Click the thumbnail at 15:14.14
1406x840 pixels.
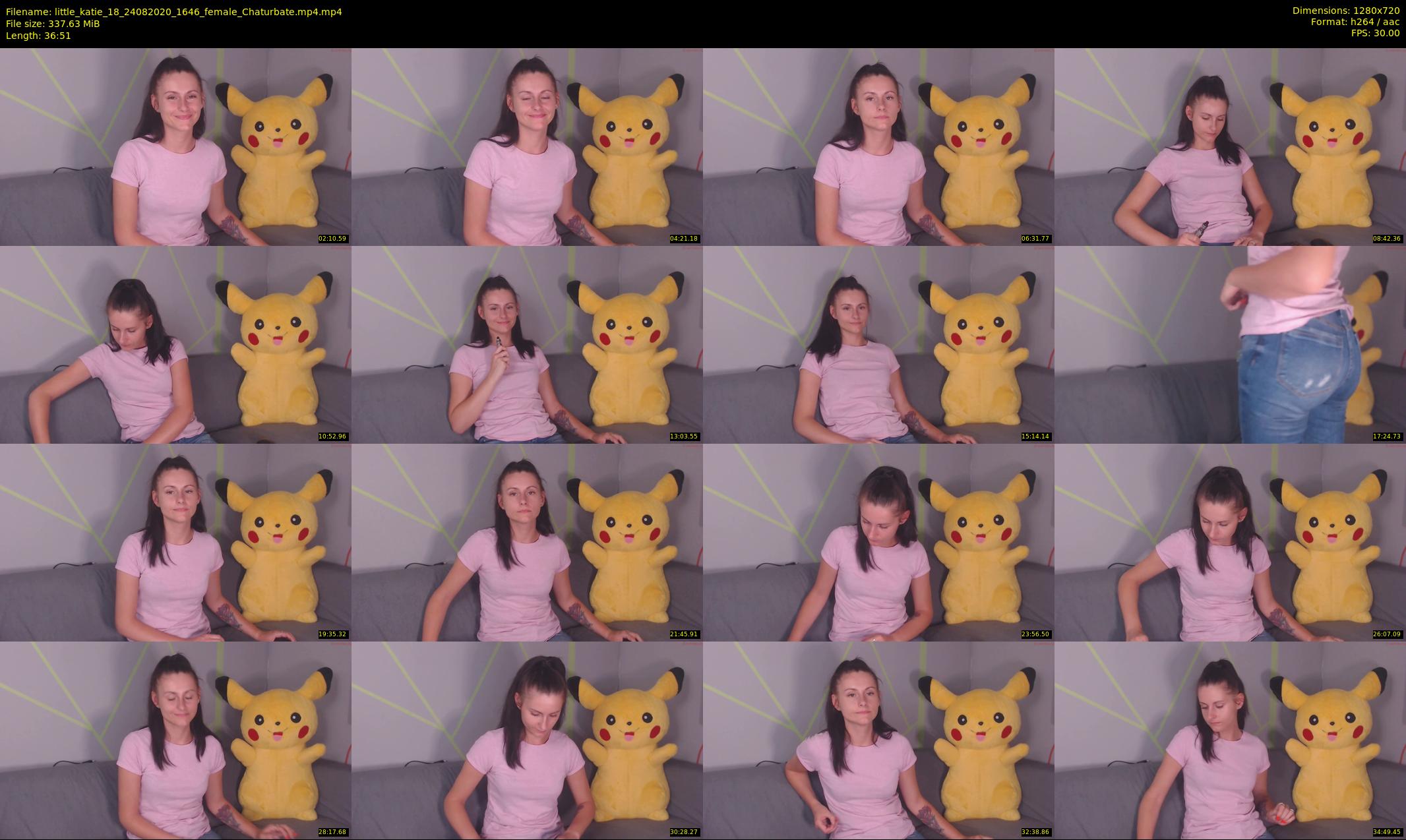pyautogui.click(x=878, y=344)
